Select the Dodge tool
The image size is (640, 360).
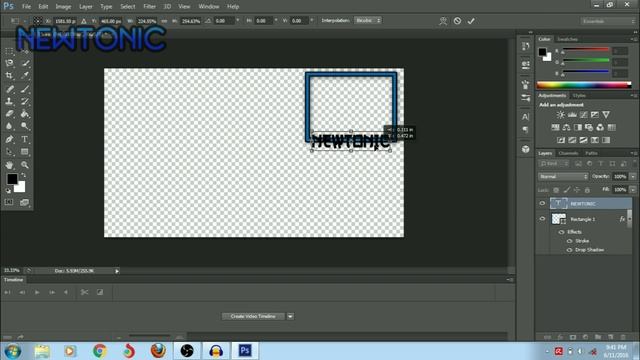[25, 126]
